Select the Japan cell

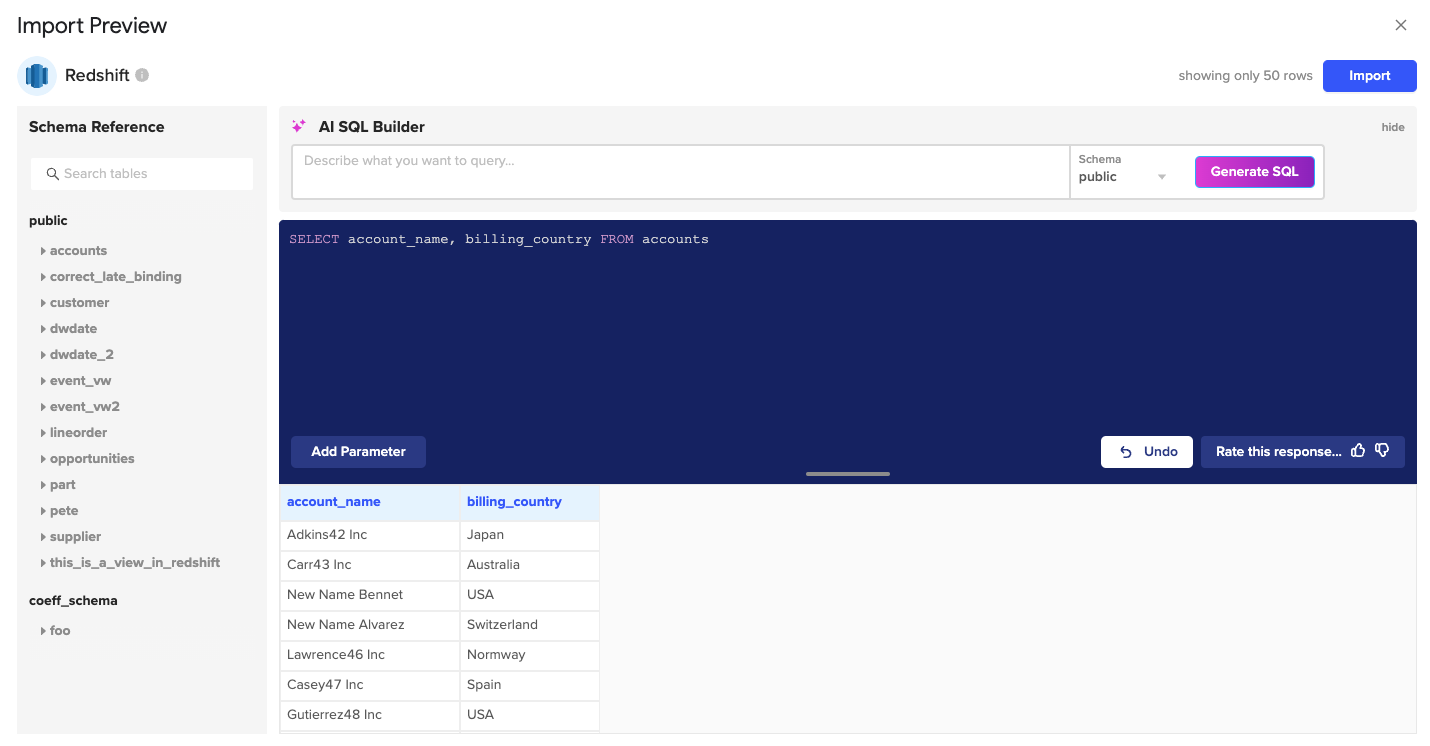coord(530,535)
